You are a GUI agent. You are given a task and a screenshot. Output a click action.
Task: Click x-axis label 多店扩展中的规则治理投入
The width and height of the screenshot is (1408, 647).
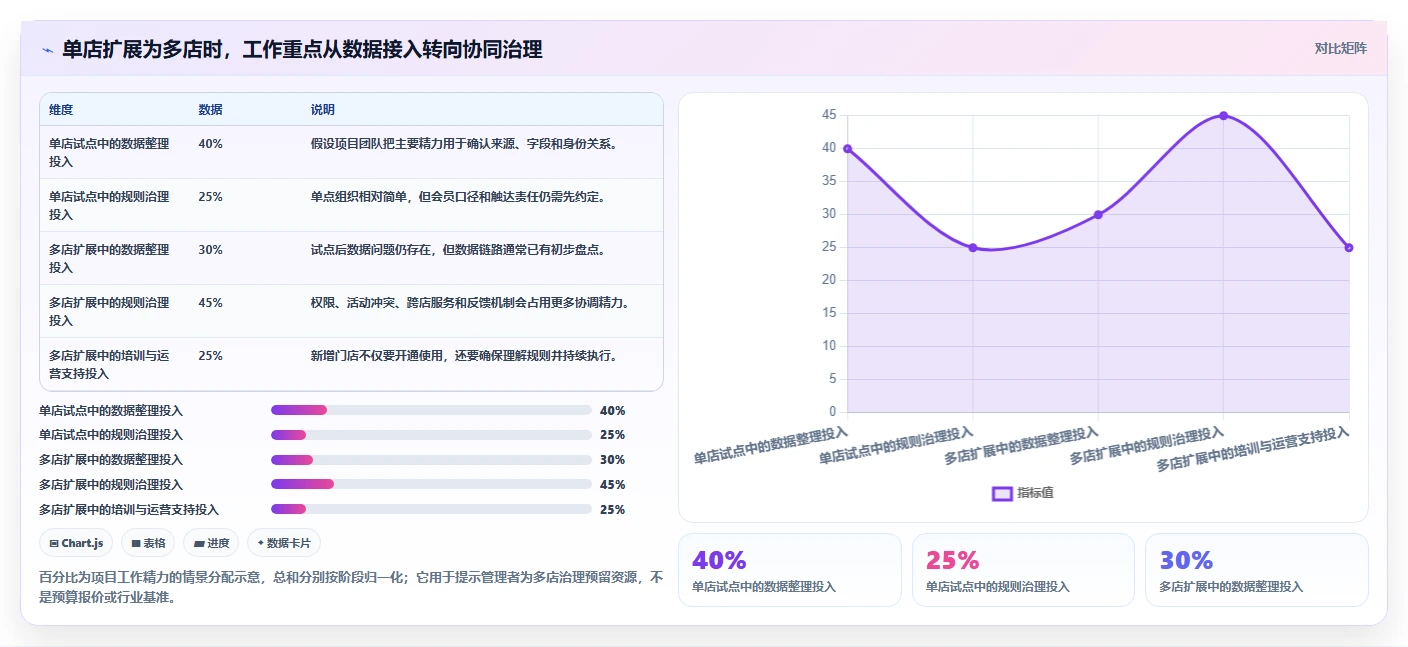point(1147,444)
